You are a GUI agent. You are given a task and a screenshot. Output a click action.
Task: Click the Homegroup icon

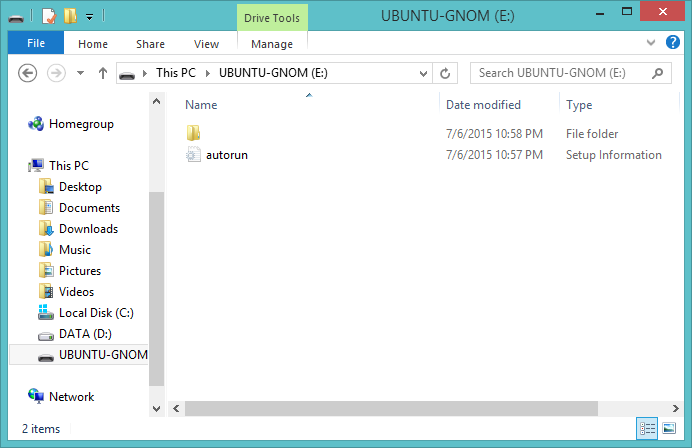pyautogui.click(x=36, y=124)
